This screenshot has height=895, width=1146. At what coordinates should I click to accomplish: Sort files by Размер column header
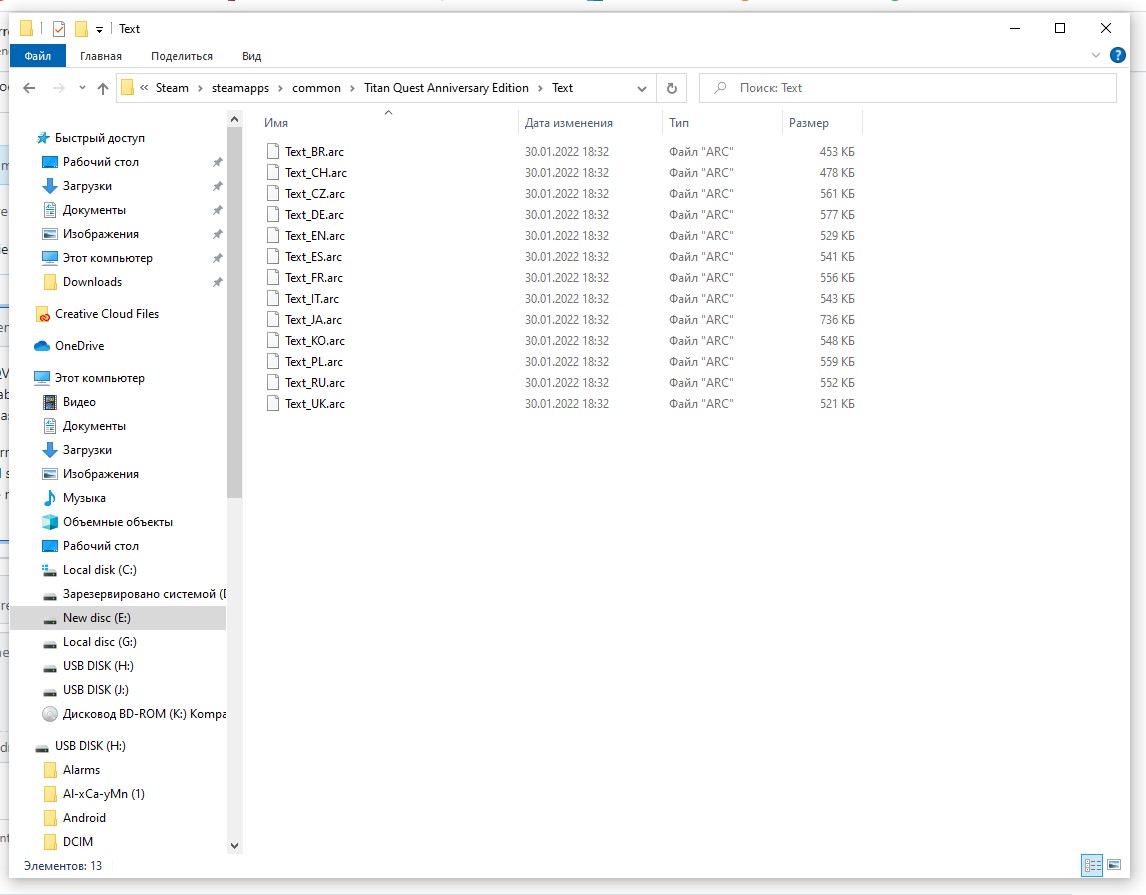click(x=808, y=122)
